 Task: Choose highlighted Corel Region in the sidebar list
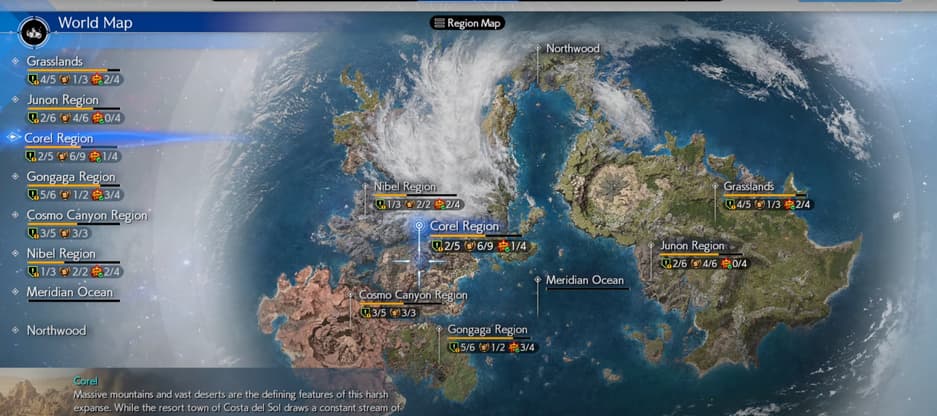coord(59,138)
